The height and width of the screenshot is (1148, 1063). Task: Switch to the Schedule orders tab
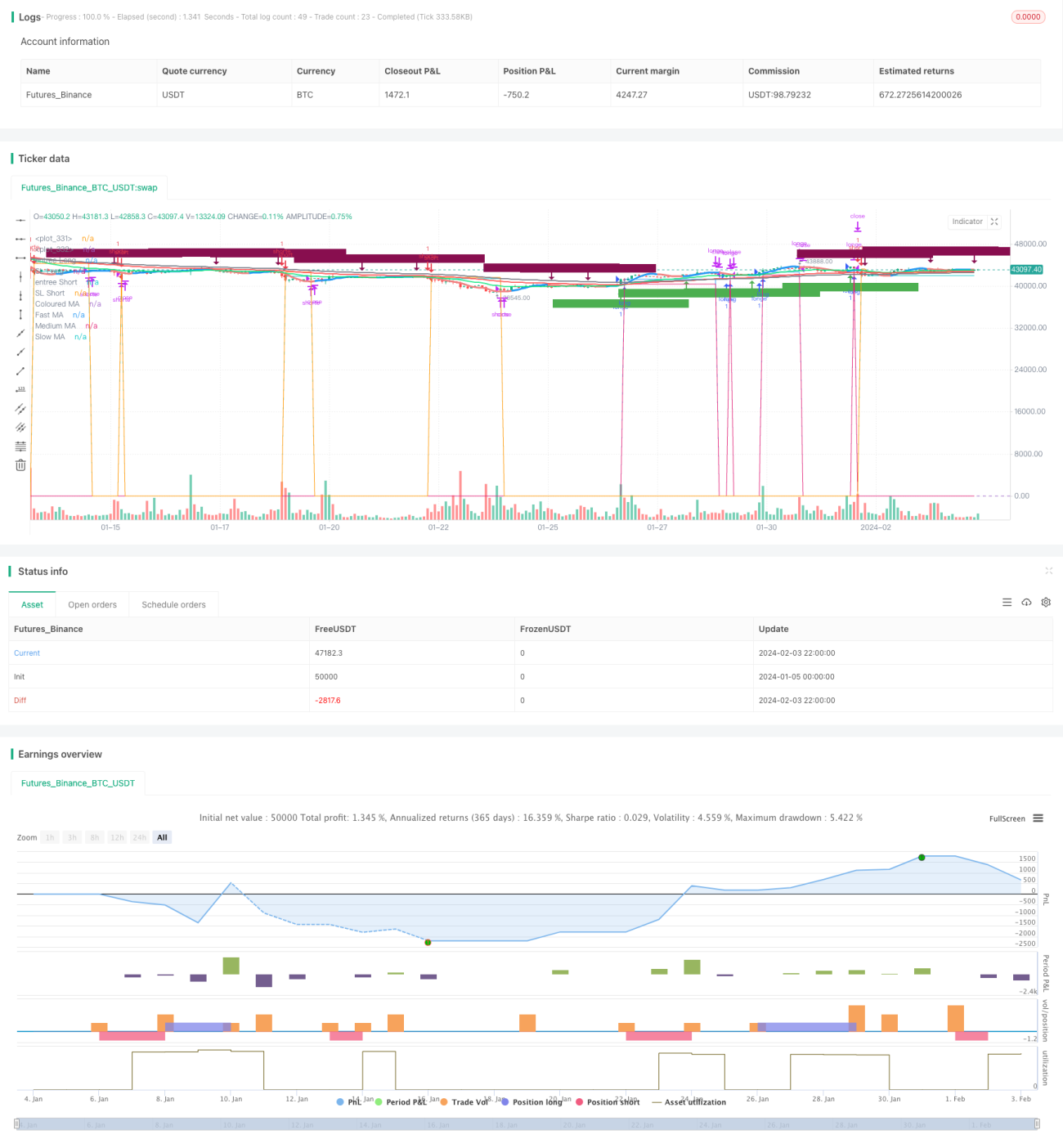point(173,605)
